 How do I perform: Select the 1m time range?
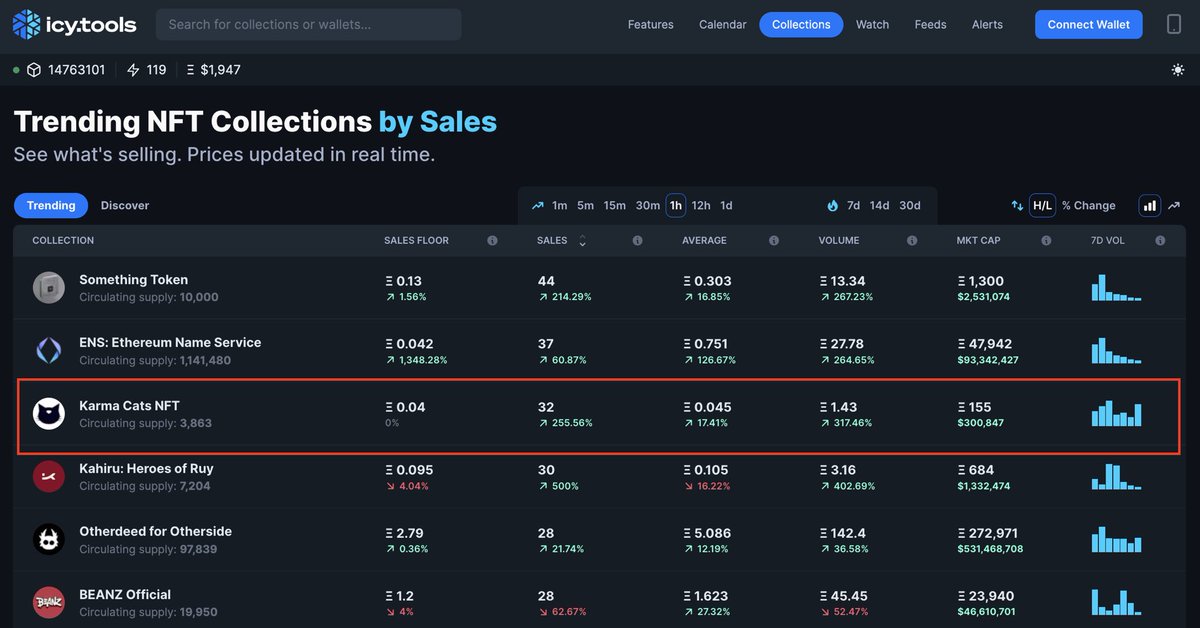point(559,206)
